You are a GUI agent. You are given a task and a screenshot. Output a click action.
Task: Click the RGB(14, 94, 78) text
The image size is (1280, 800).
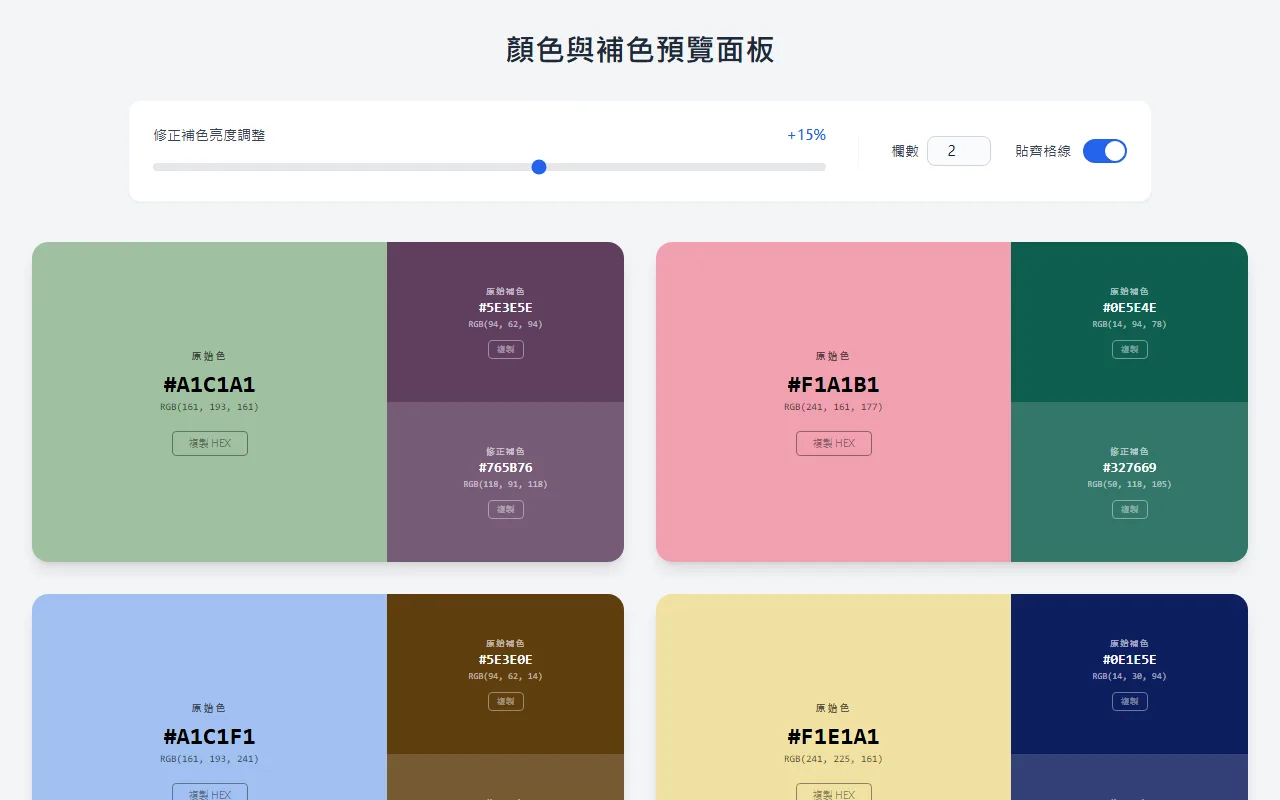coord(1130,324)
